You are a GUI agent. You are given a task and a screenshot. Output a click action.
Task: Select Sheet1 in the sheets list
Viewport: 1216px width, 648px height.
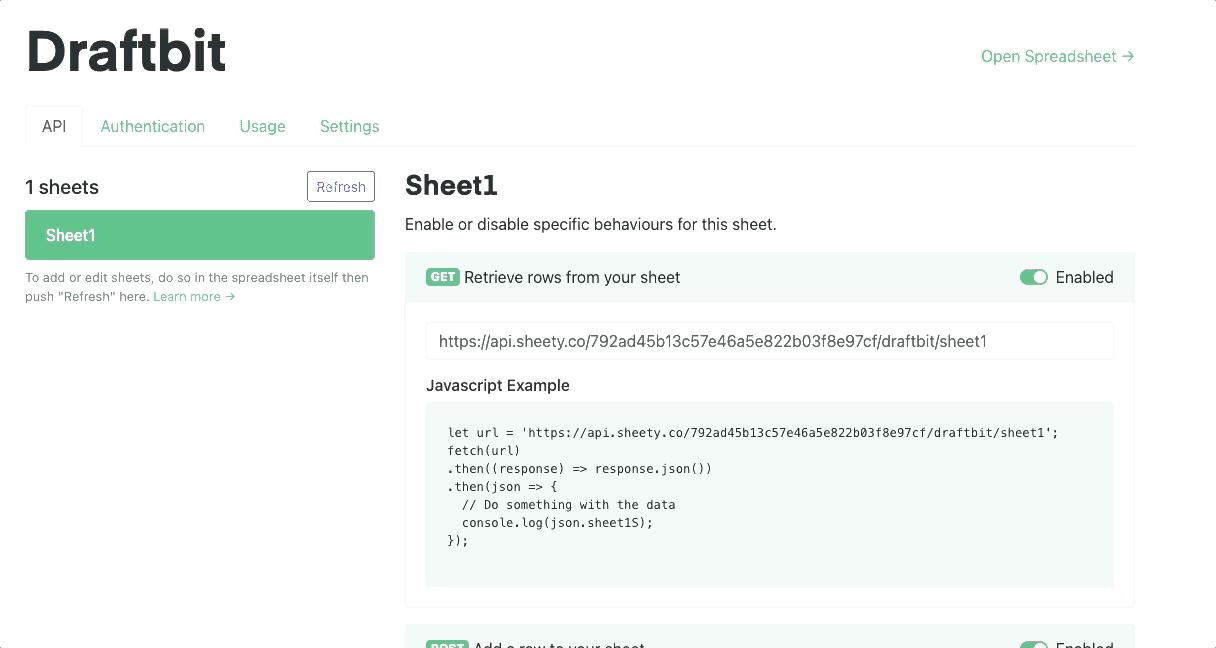pyautogui.click(x=200, y=235)
